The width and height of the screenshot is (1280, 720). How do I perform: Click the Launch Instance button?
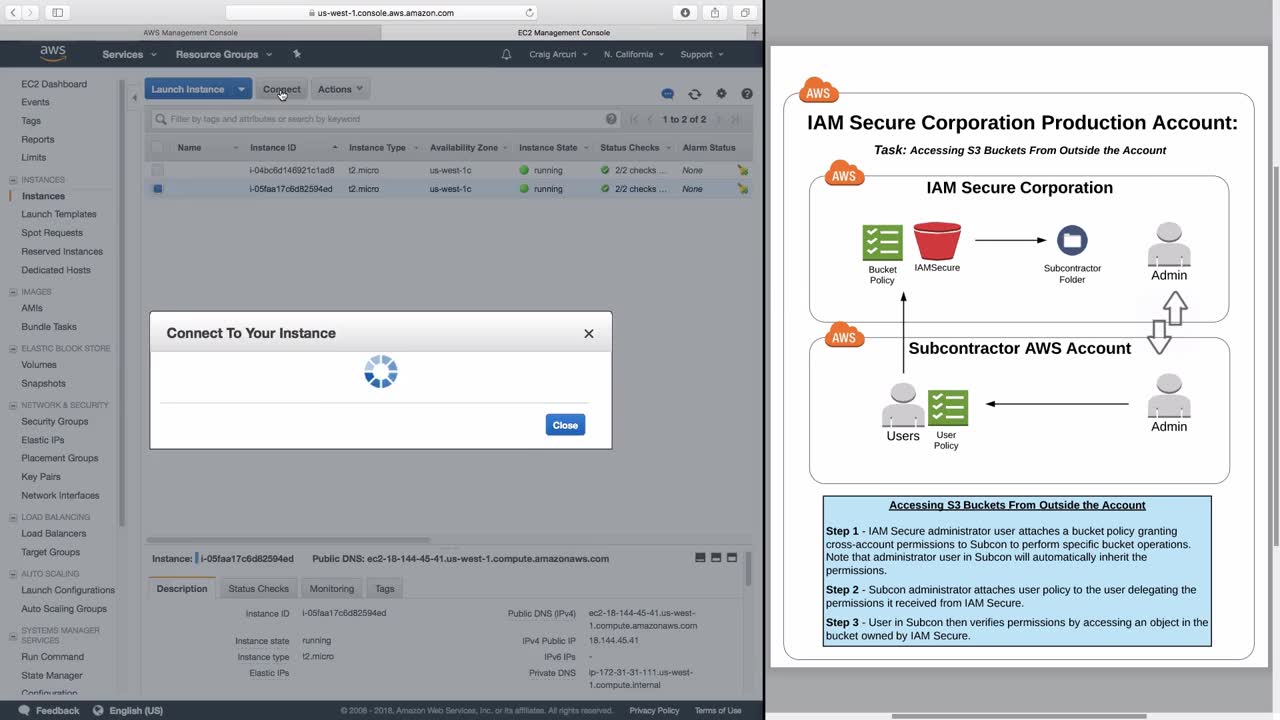click(188, 89)
